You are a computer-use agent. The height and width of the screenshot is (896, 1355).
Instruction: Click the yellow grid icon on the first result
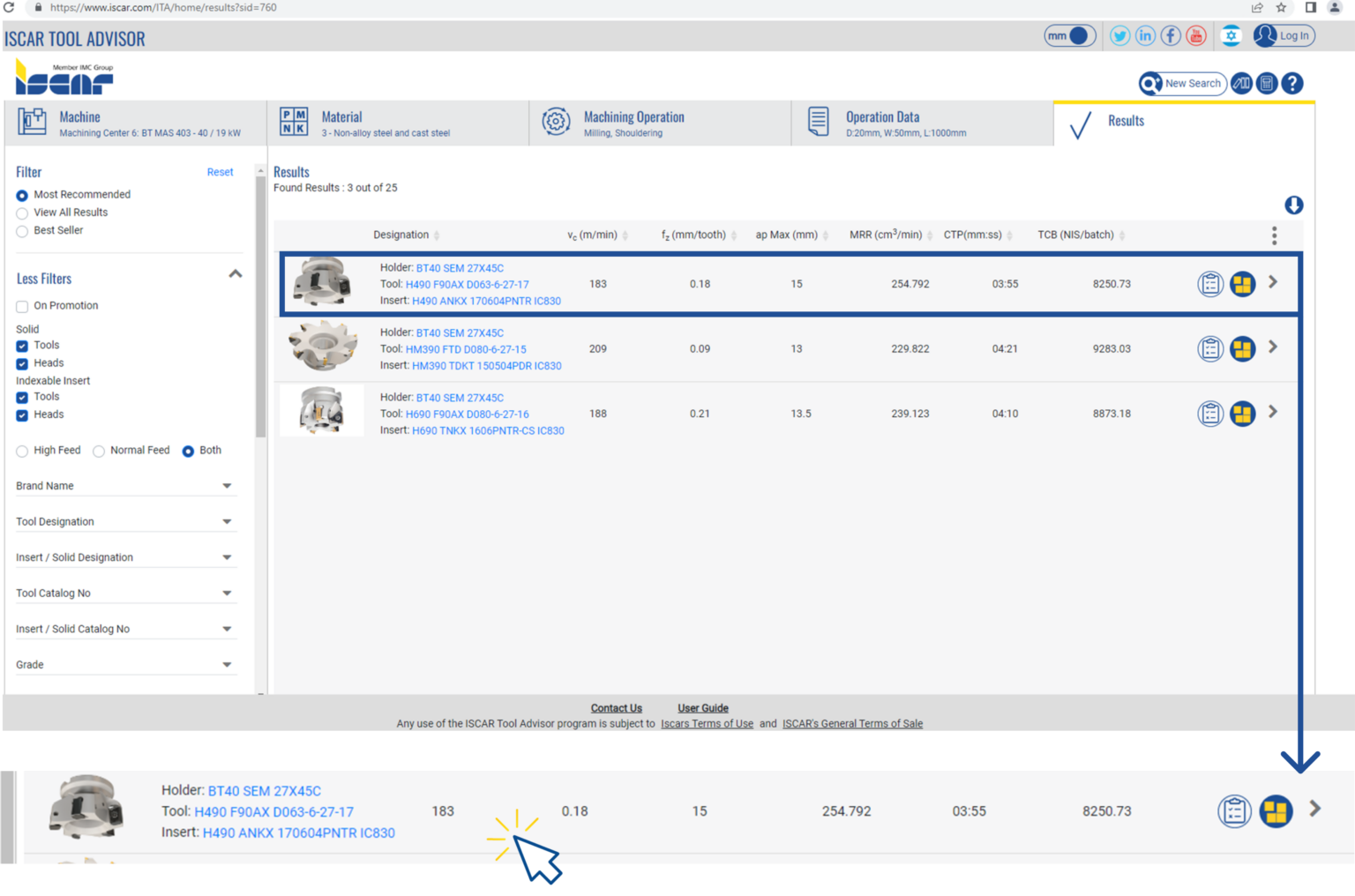pos(1242,284)
